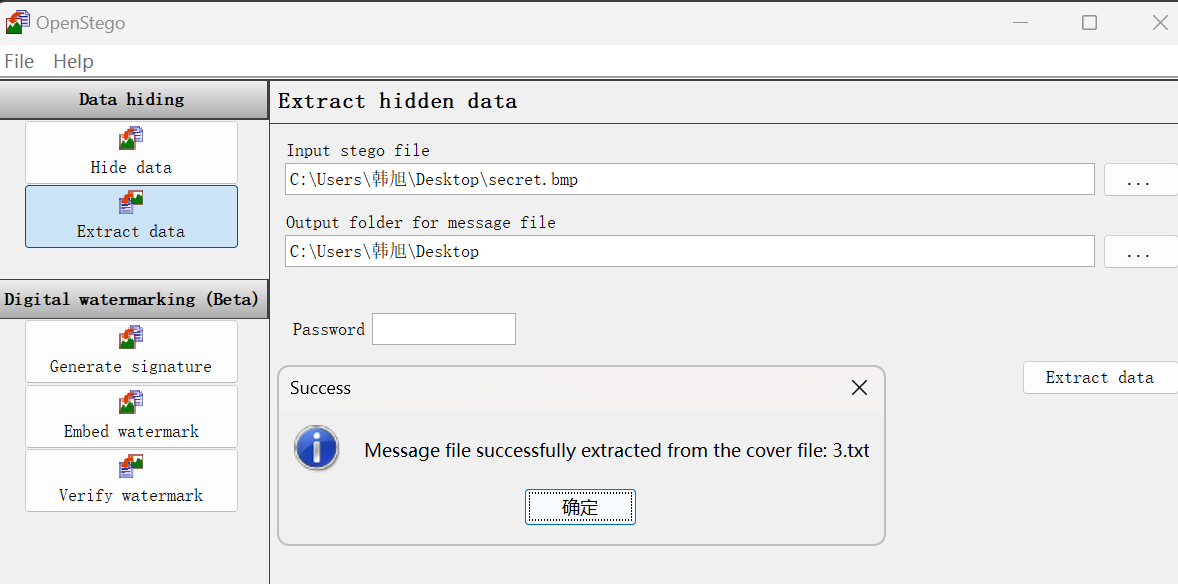Focus the Password field
1178x584 pixels.
tap(443, 329)
